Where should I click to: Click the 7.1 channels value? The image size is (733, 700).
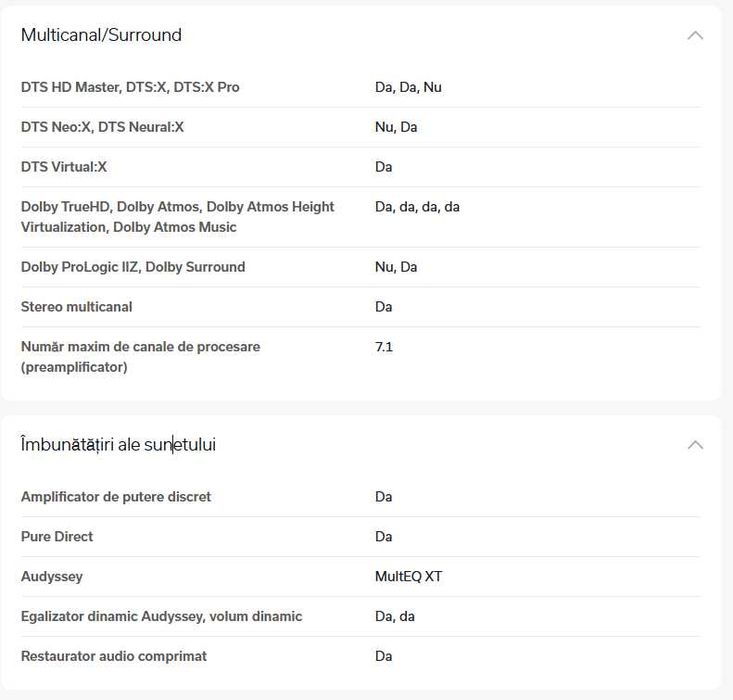(384, 347)
